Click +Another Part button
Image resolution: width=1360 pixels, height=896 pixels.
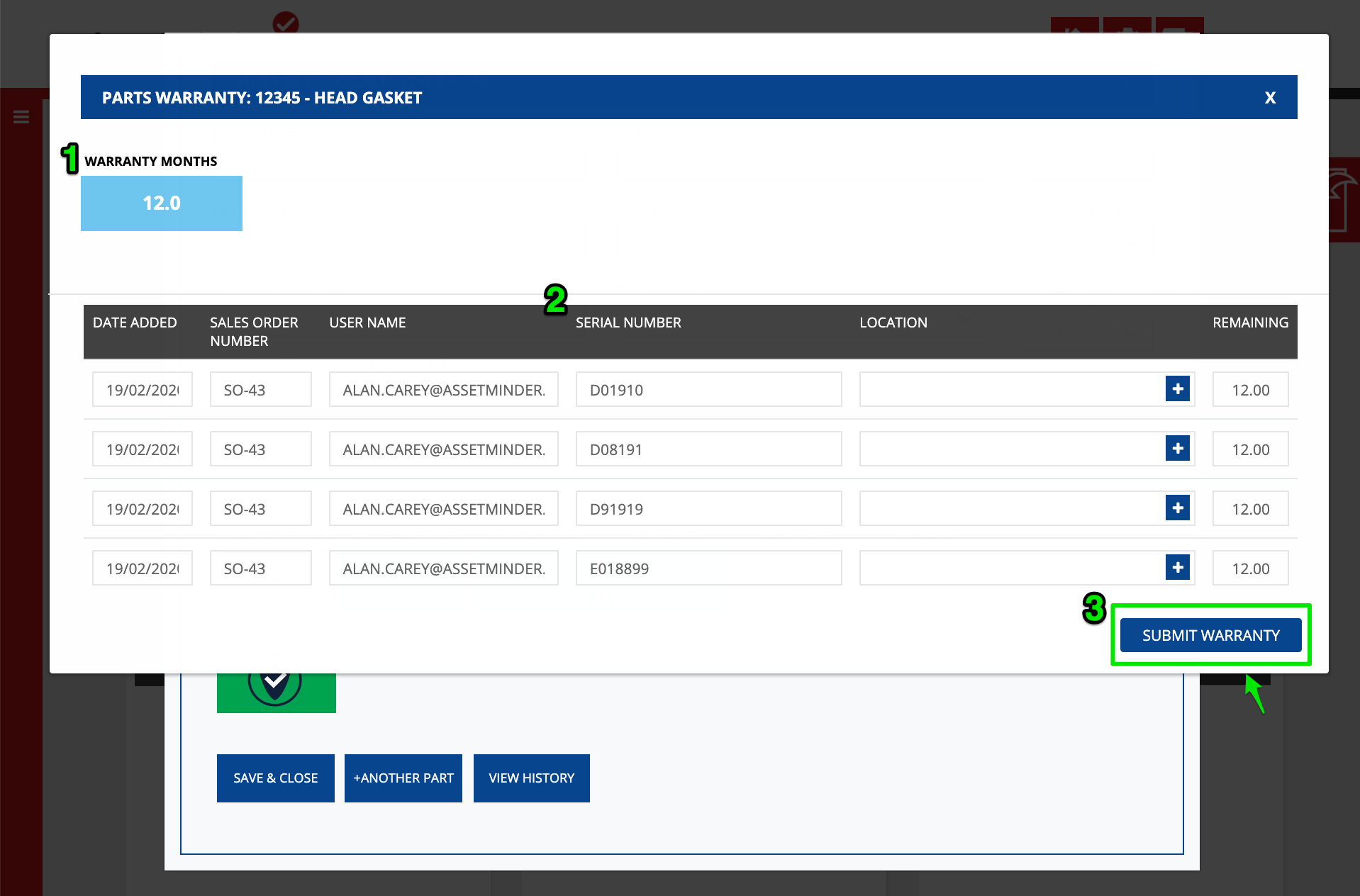pyautogui.click(x=403, y=778)
